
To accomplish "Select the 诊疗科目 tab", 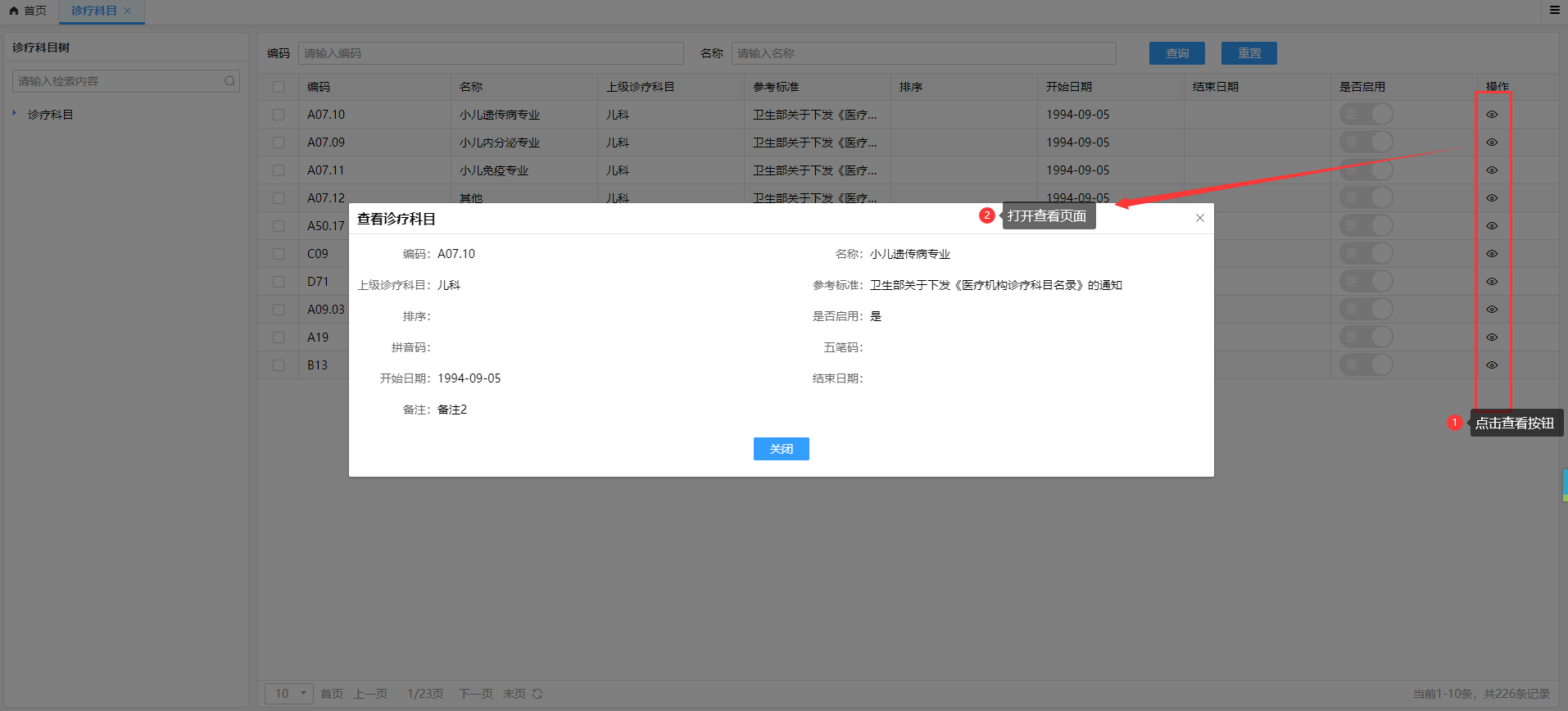I will pos(93,11).
